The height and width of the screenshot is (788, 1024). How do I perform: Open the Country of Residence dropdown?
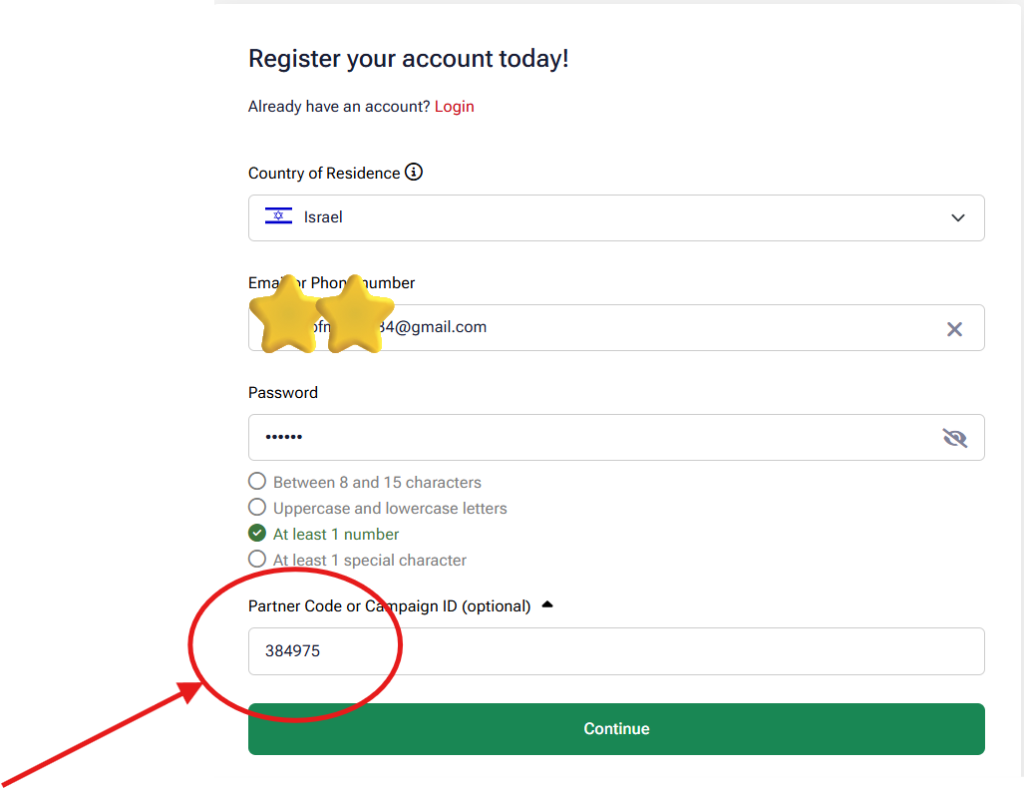tap(616, 217)
